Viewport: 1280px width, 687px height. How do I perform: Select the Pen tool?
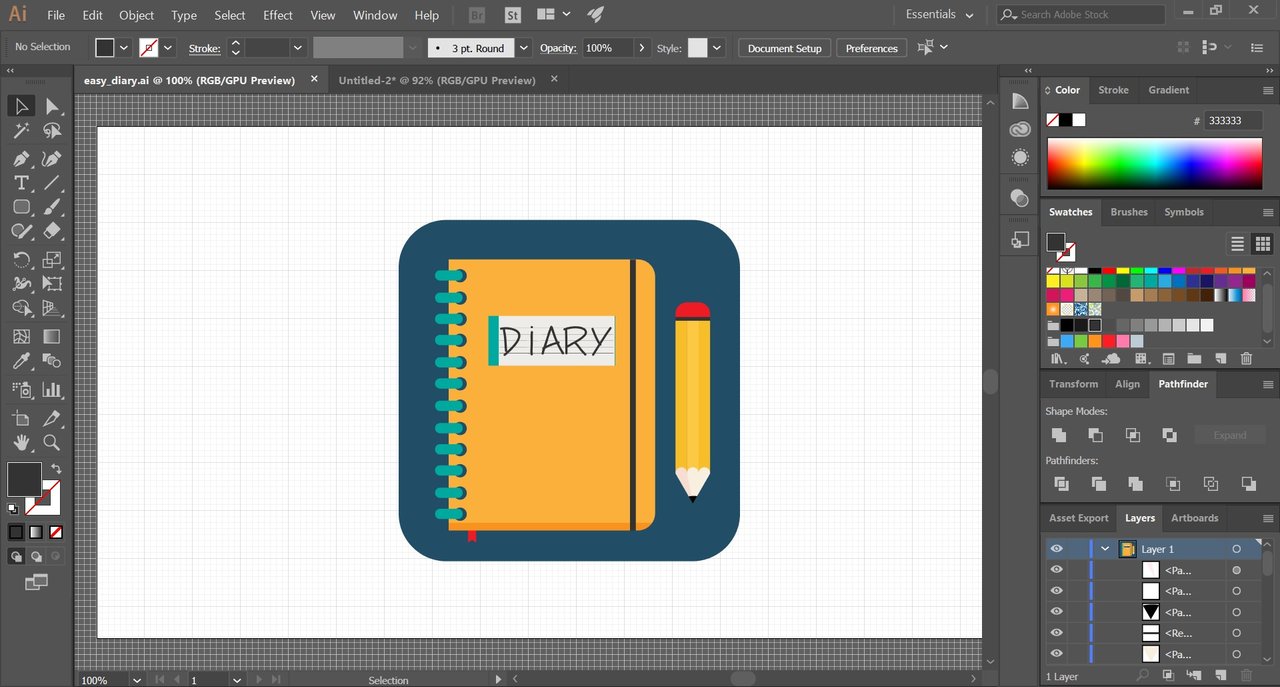(x=21, y=159)
